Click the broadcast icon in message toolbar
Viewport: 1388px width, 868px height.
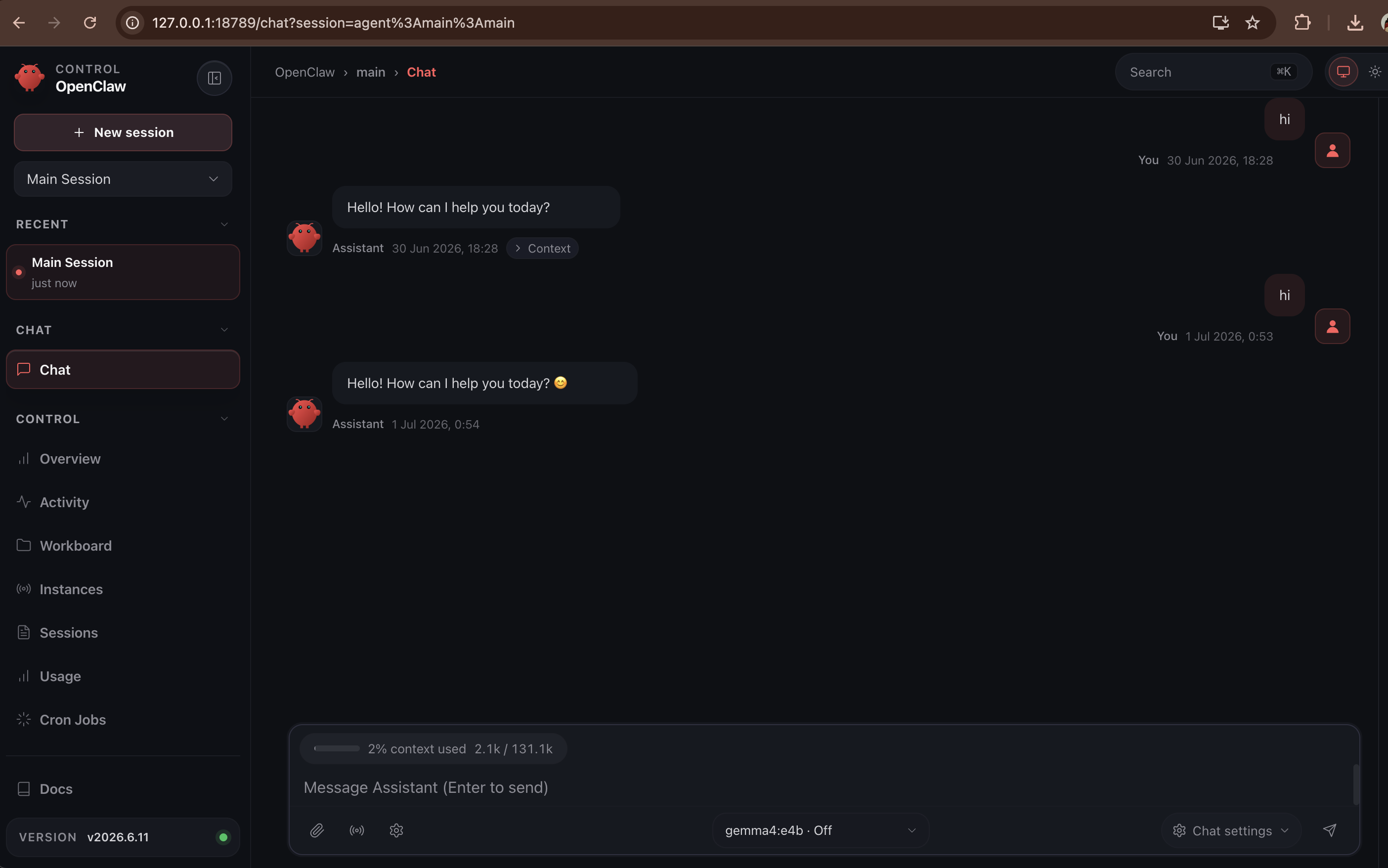point(356,830)
